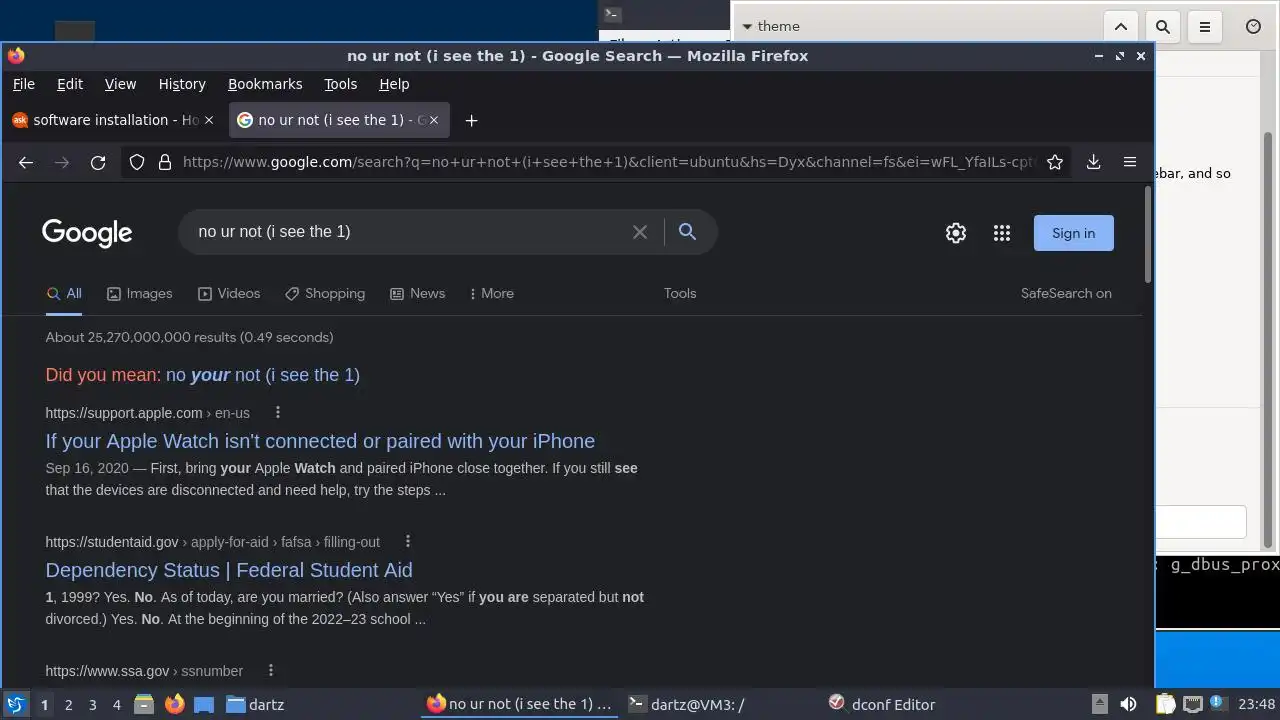Switch to dconf Editor in the taskbar
Screen dimensions: 1280x720
click(882, 704)
